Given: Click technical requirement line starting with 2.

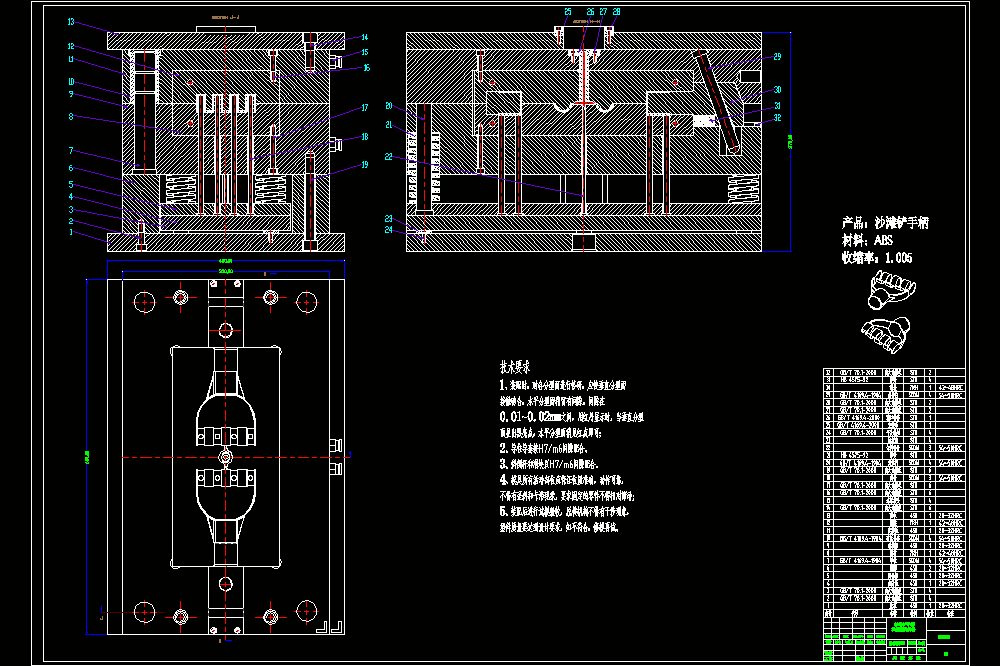Looking at the screenshot, I should coord(543,448).
